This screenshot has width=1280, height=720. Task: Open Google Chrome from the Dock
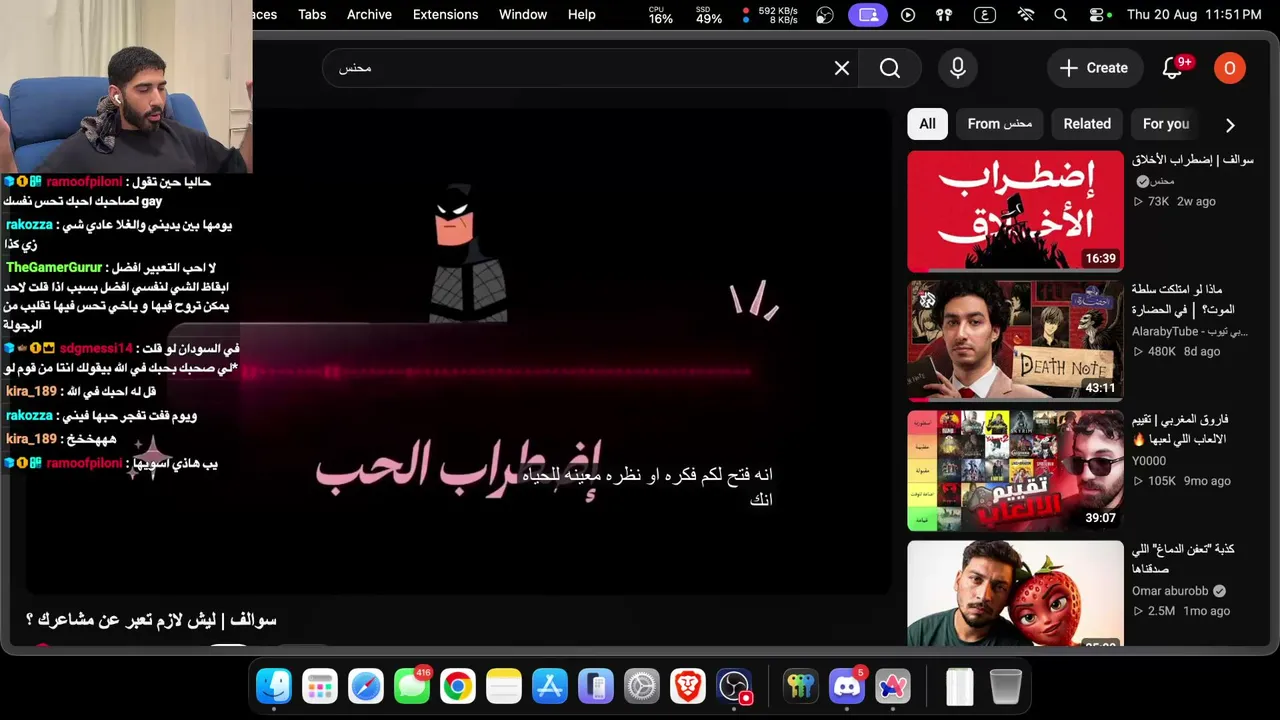tap(458, 686)
